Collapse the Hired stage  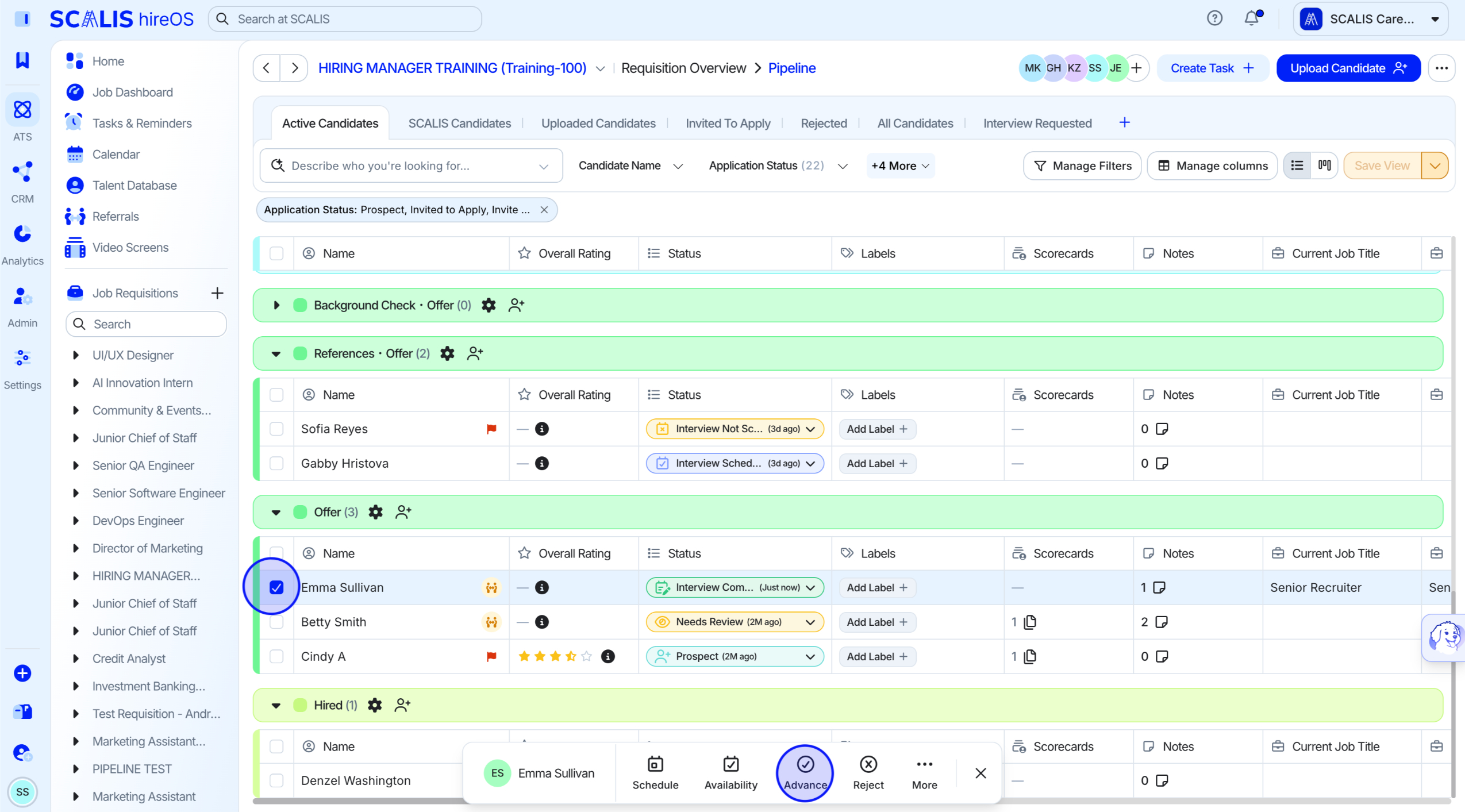276,705
